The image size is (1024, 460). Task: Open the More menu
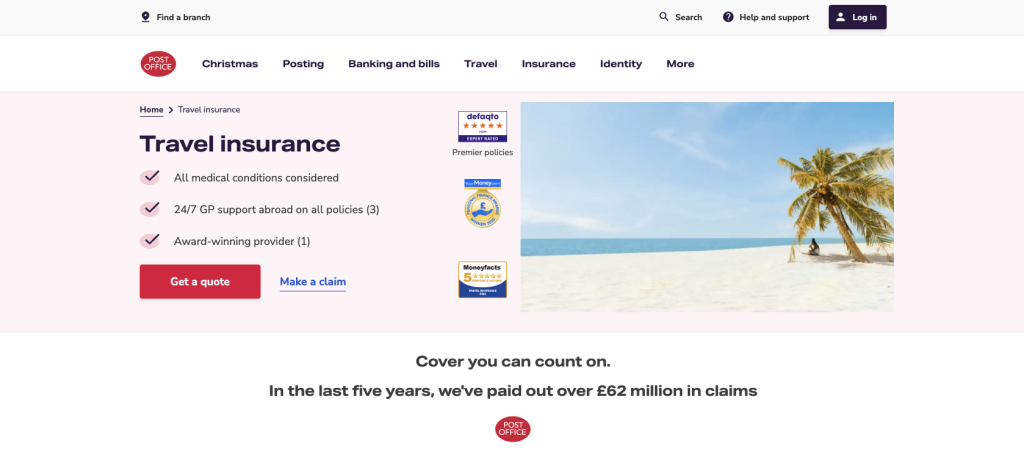pos(680,64)
